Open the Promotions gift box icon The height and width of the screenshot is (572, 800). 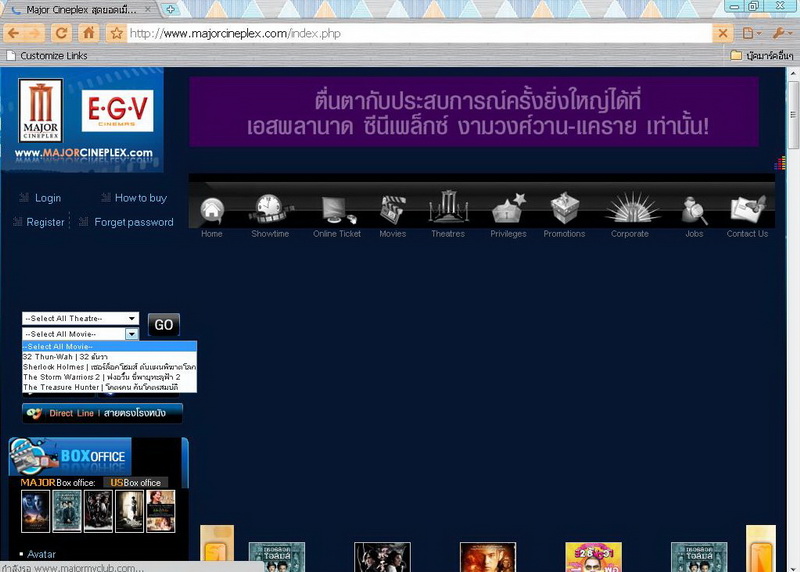pos(564,208)
